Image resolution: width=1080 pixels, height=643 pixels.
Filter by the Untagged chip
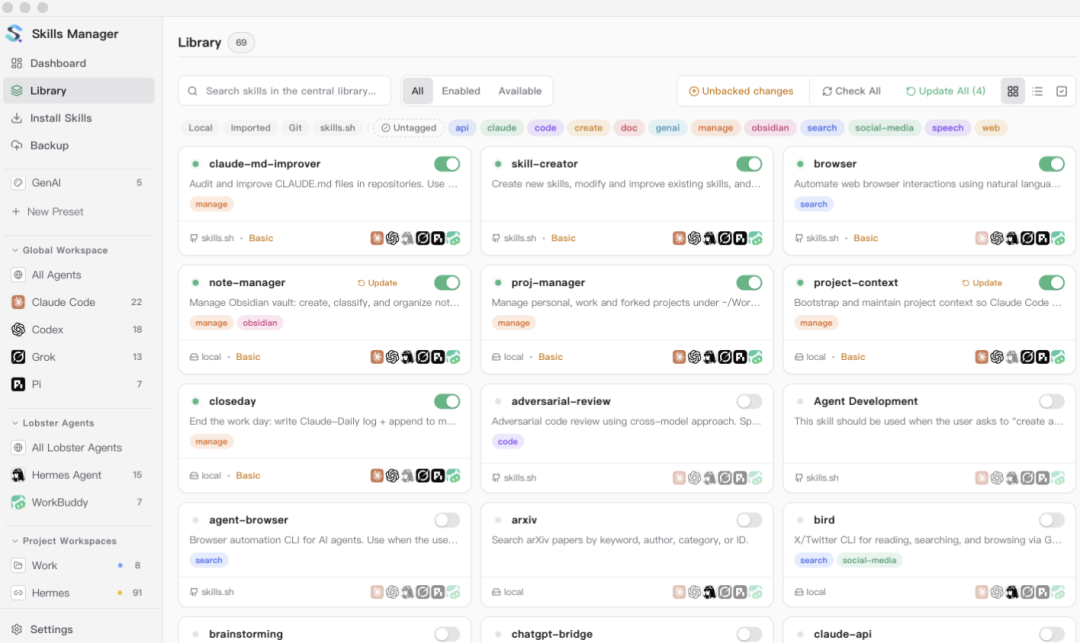(408, 128)
